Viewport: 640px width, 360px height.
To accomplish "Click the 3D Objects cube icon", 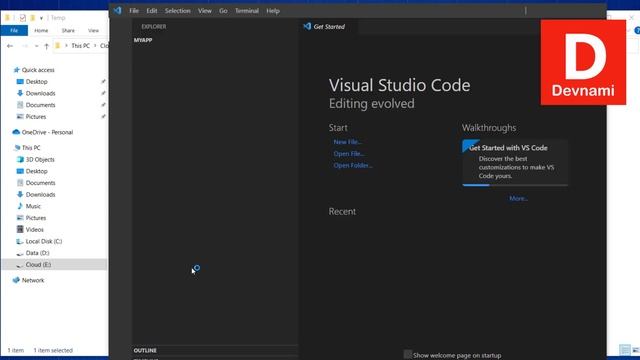I will coord(20,159).
